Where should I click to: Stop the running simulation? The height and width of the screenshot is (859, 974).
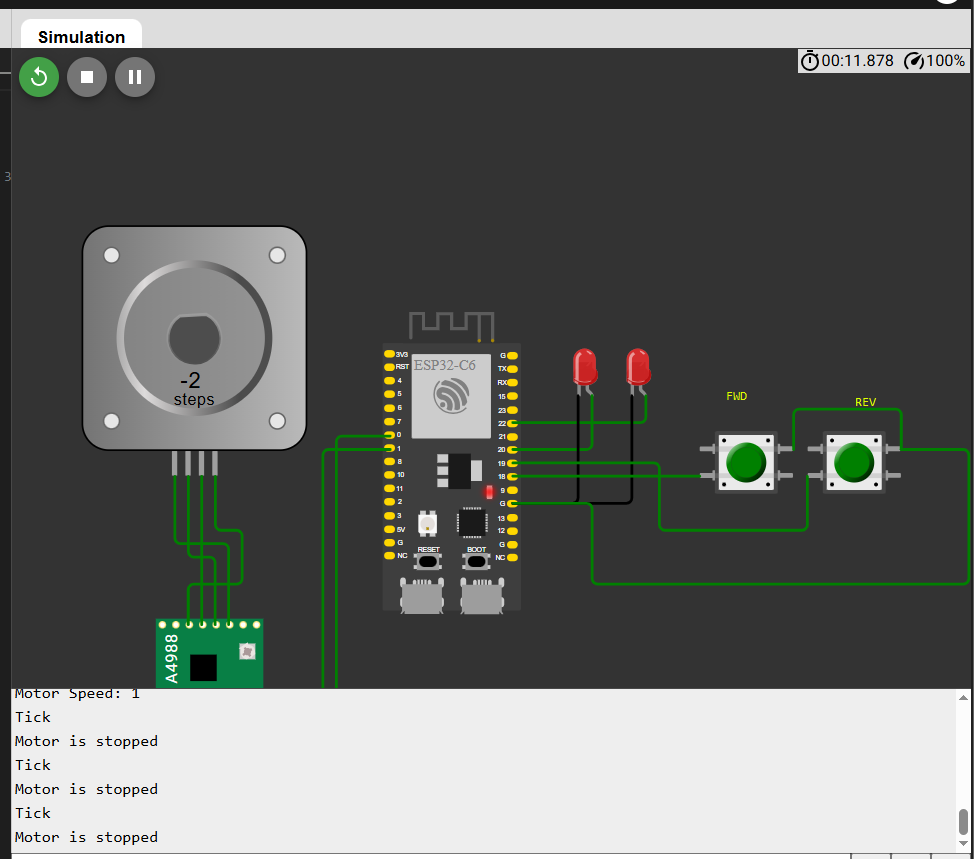pos(87,77)
